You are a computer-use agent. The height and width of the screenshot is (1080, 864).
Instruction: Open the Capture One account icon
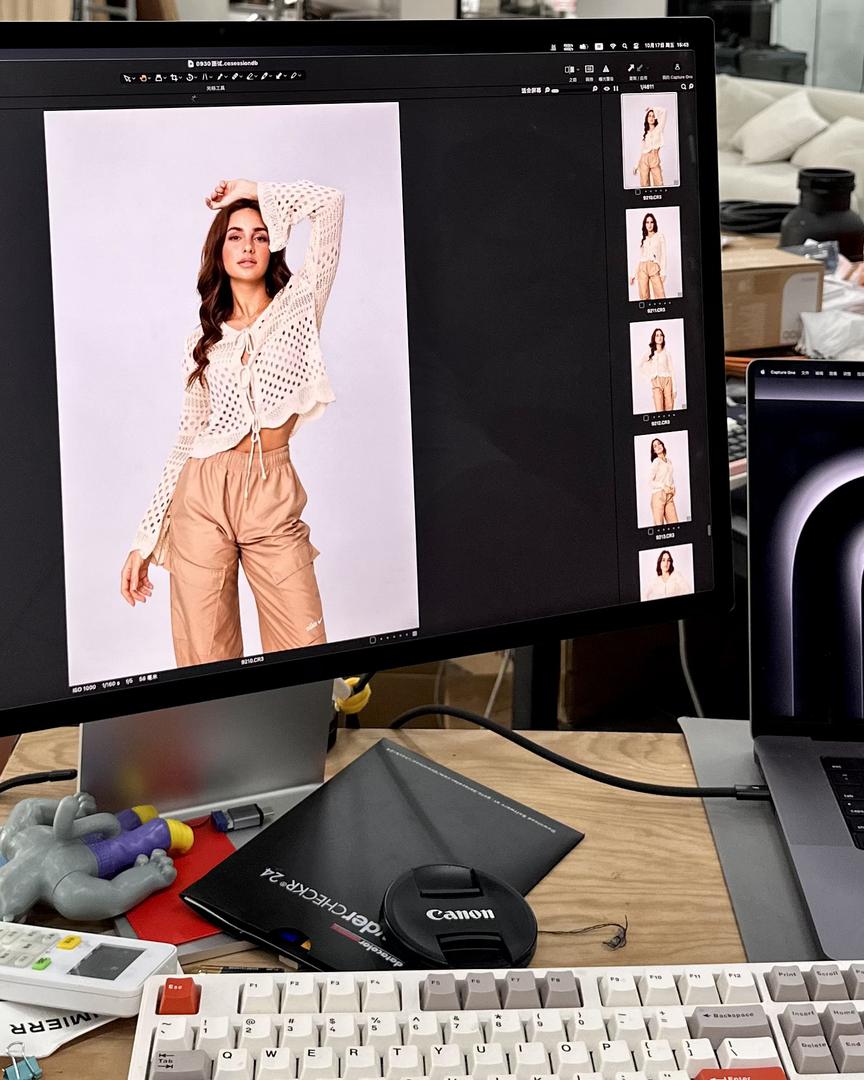click(x=677, y=67)
